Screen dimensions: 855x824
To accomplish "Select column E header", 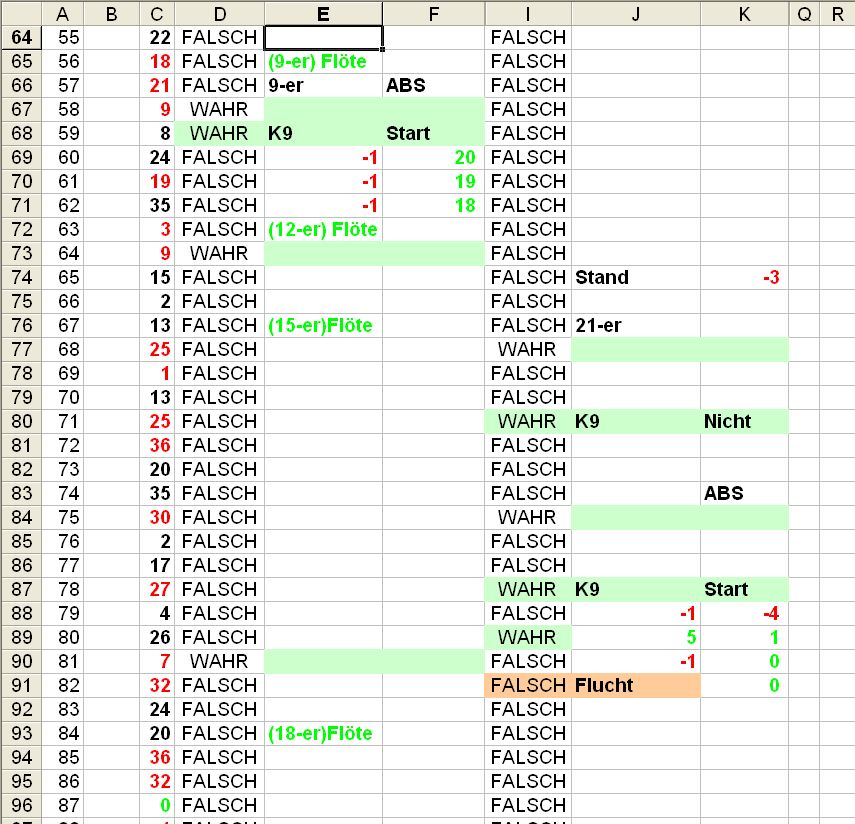I will (x=323, y=14).
